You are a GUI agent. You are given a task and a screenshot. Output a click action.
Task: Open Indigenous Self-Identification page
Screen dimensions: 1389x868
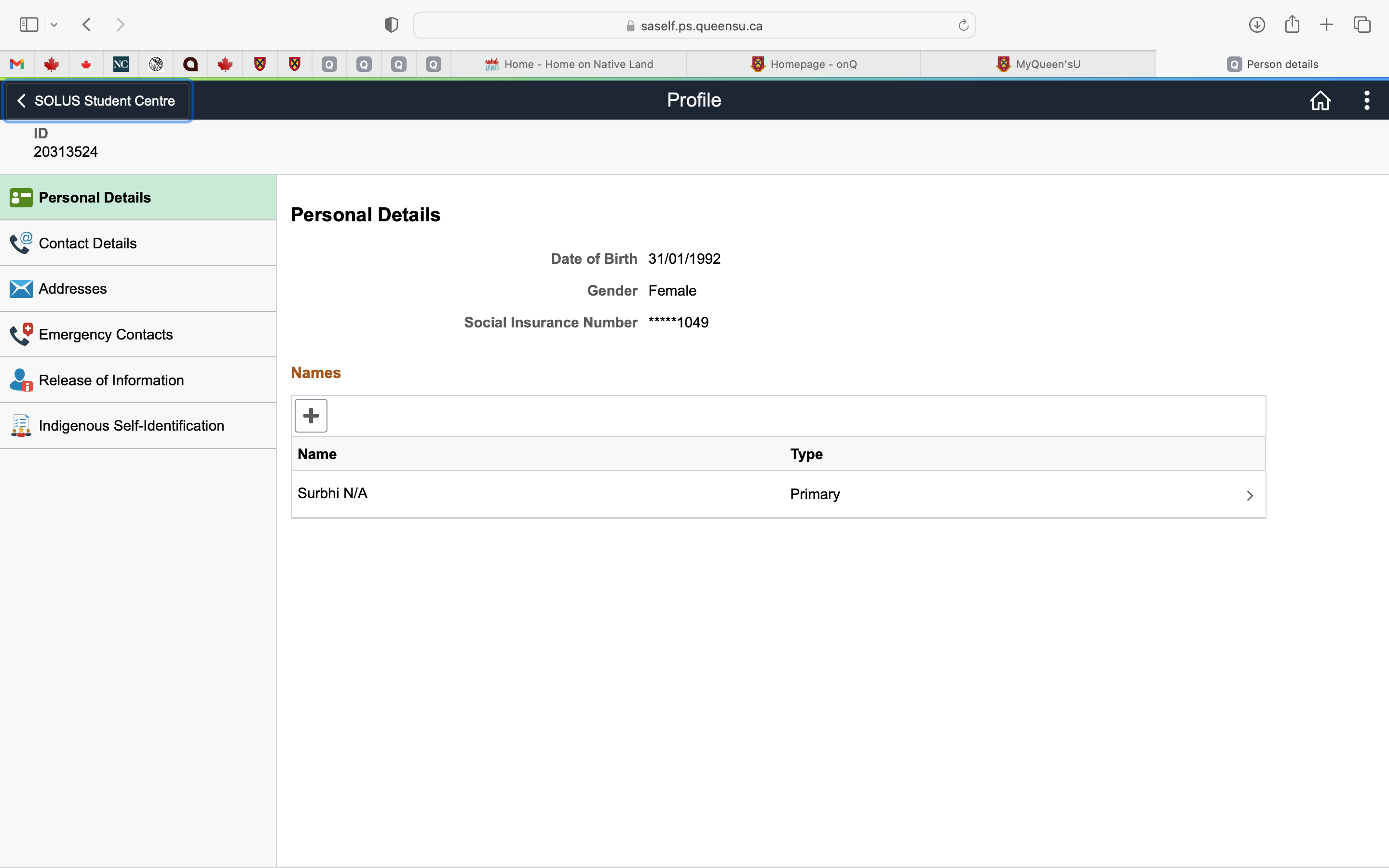(131, 425)
